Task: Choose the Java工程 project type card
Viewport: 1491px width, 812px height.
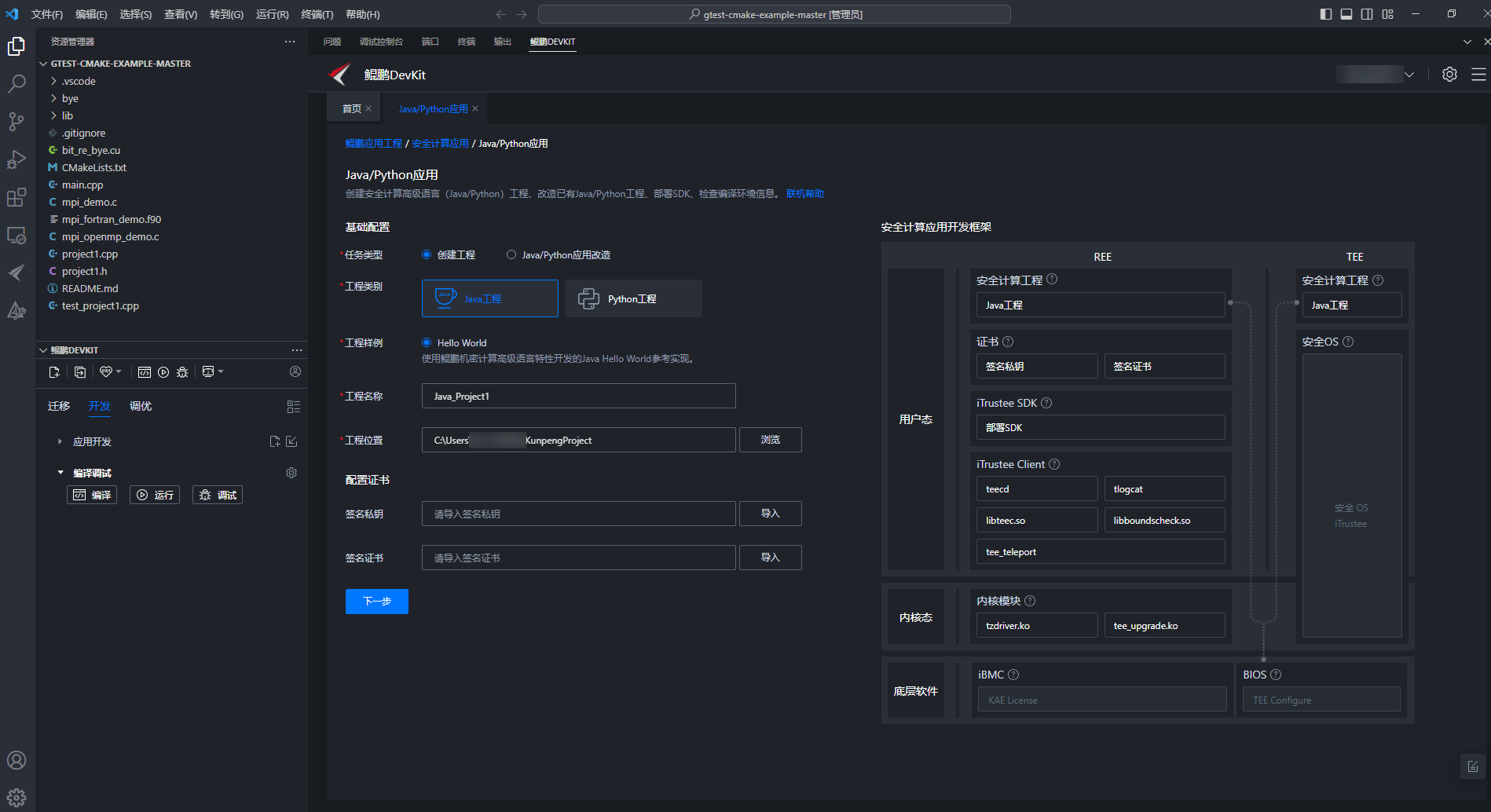Action: pos(490,298)
